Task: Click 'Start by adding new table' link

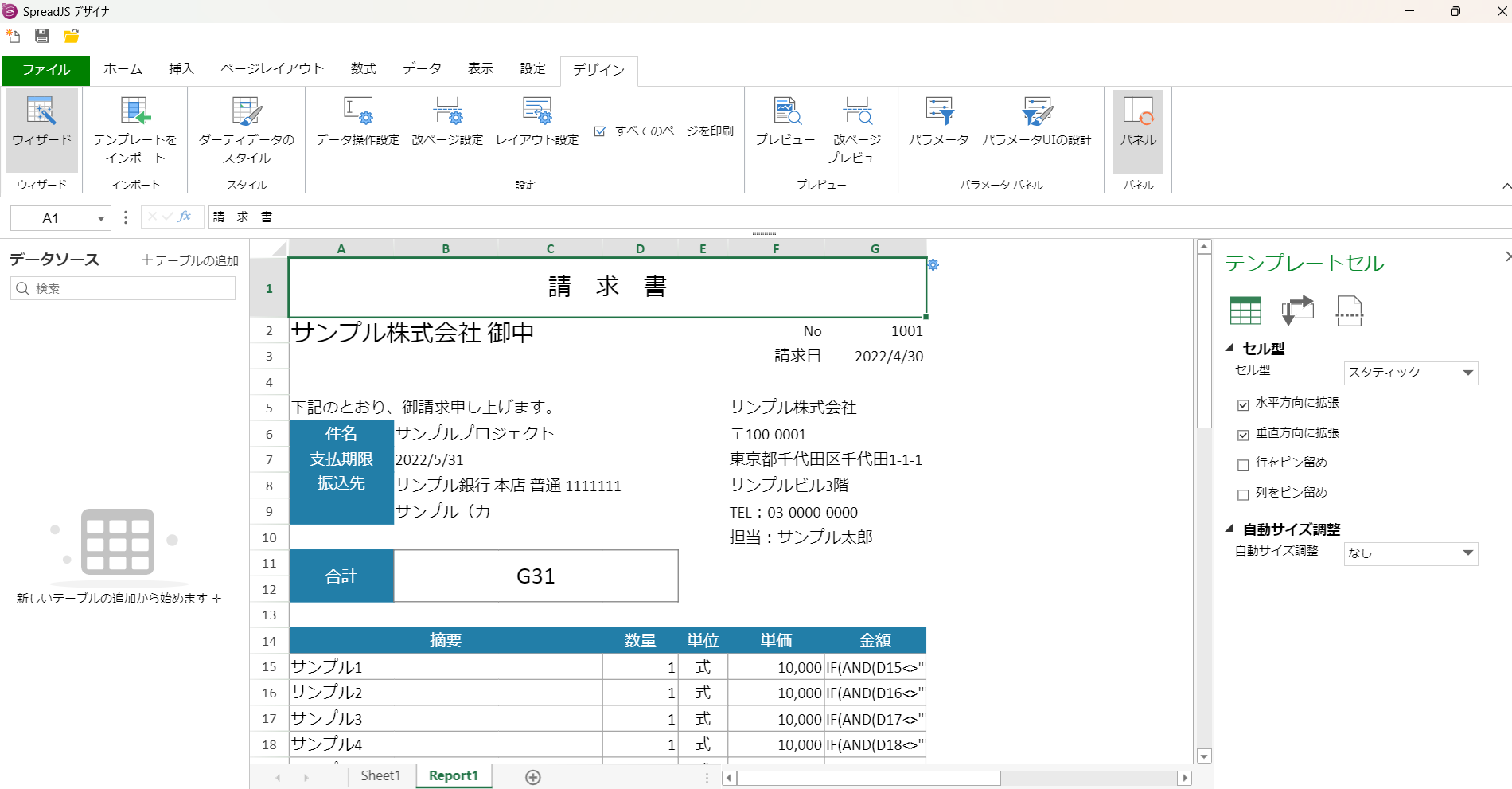Action: pyautogui.click(x=119, y=598)
